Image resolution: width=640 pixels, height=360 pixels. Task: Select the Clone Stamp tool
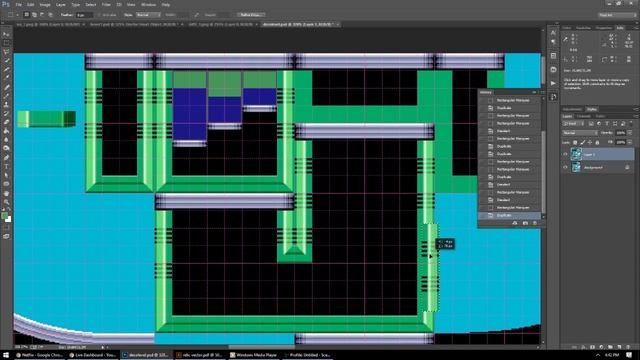click(x=6, y=104)
